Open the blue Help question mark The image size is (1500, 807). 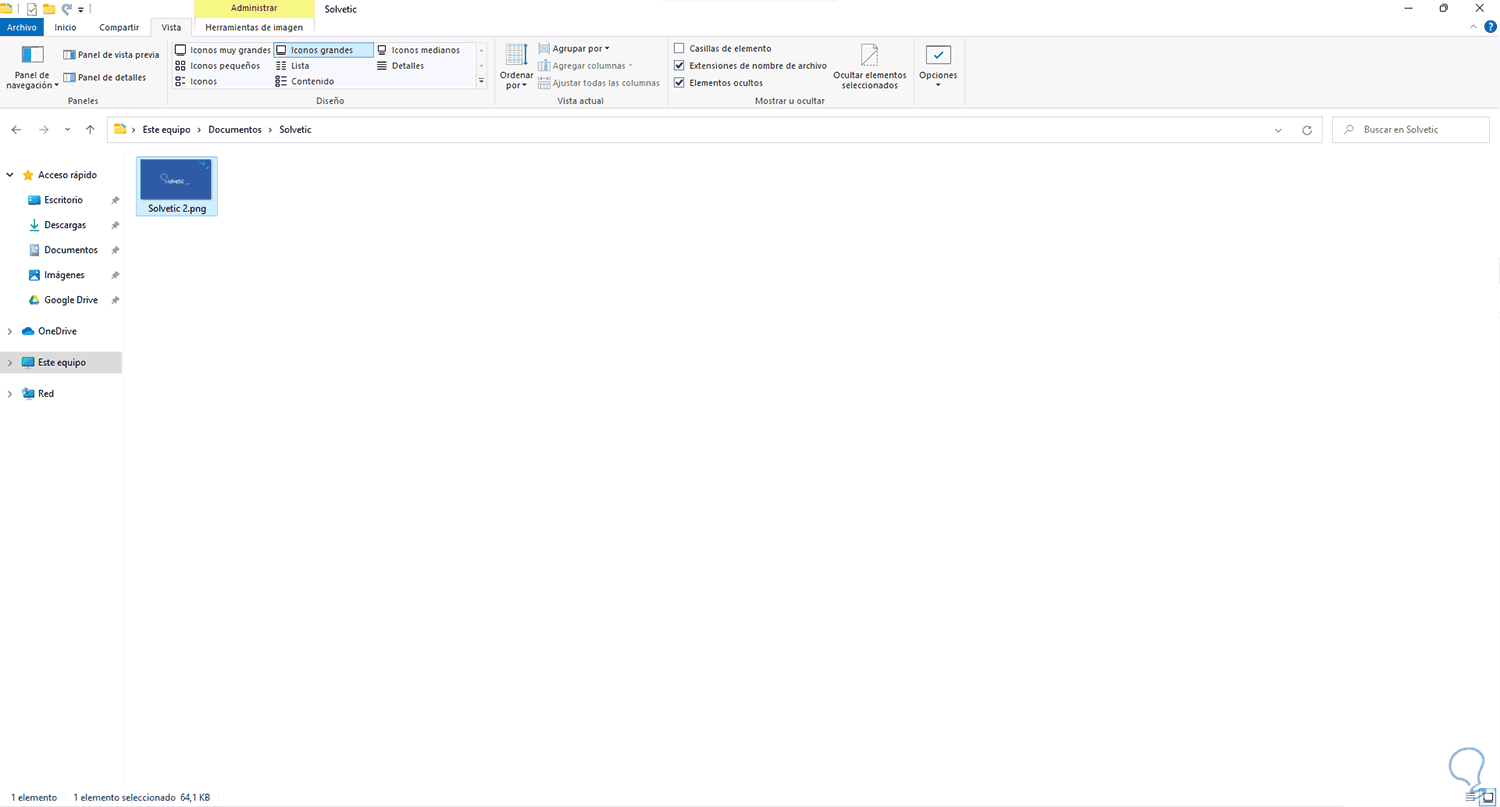coord(1491,27)
